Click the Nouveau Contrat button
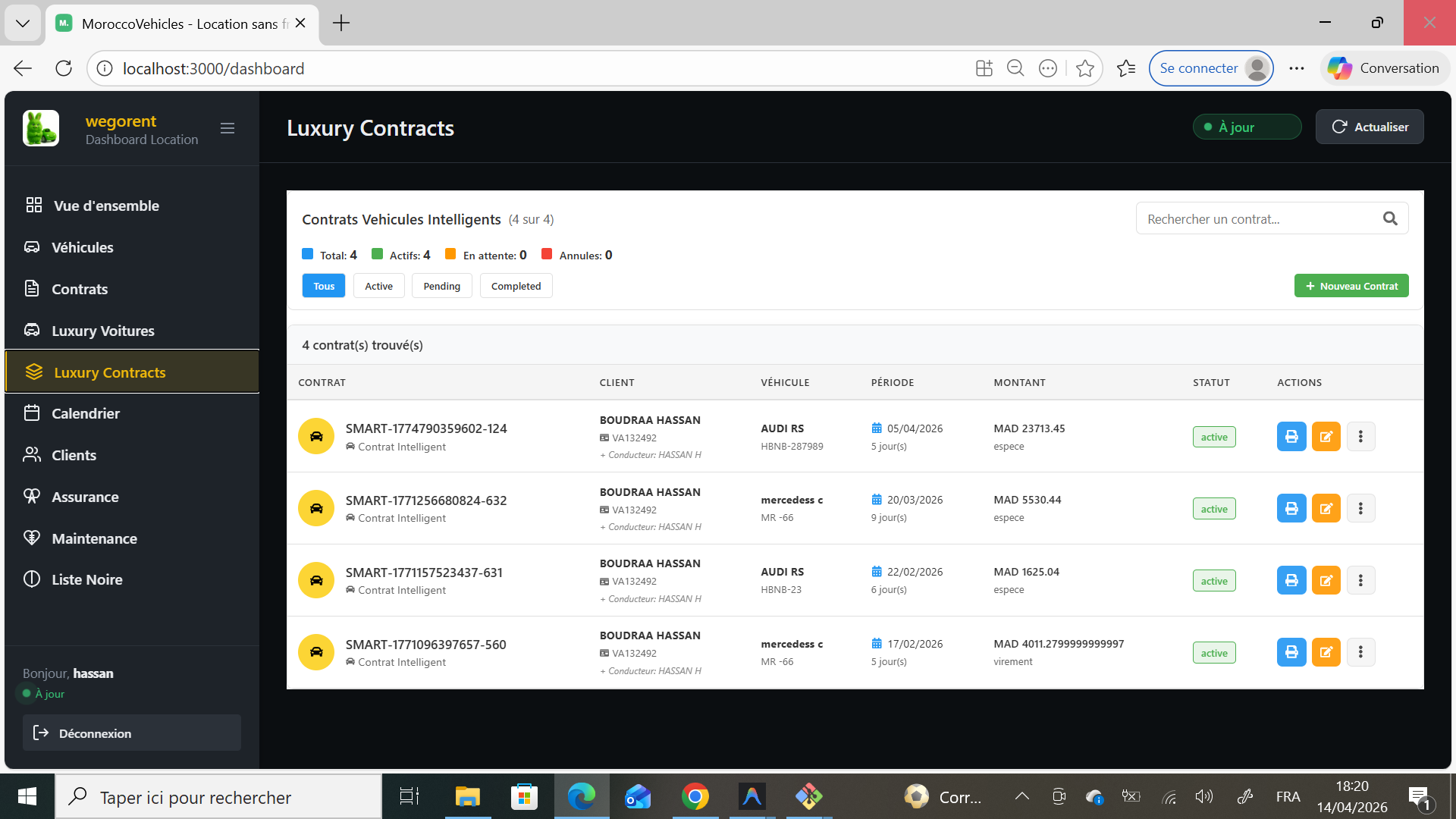The image size is (1456, 819). [x=1351, y=286]
